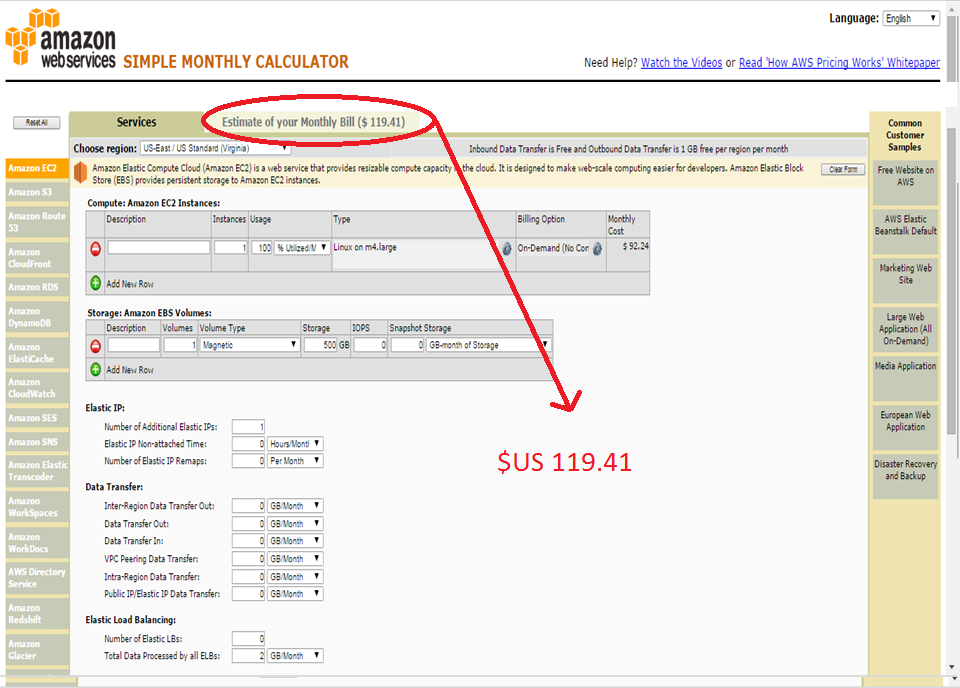The width and height of the screenshot is (960, 688).
Task: Select Amazon WorkDocs in the sidebar
Action: pos(37,543)
